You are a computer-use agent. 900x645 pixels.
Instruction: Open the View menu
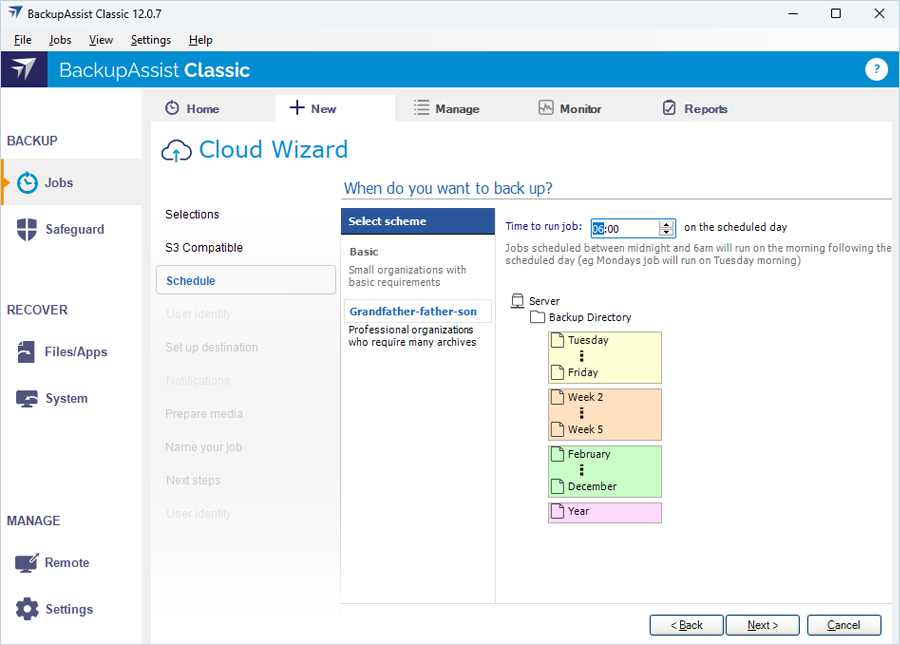point(100,40)
